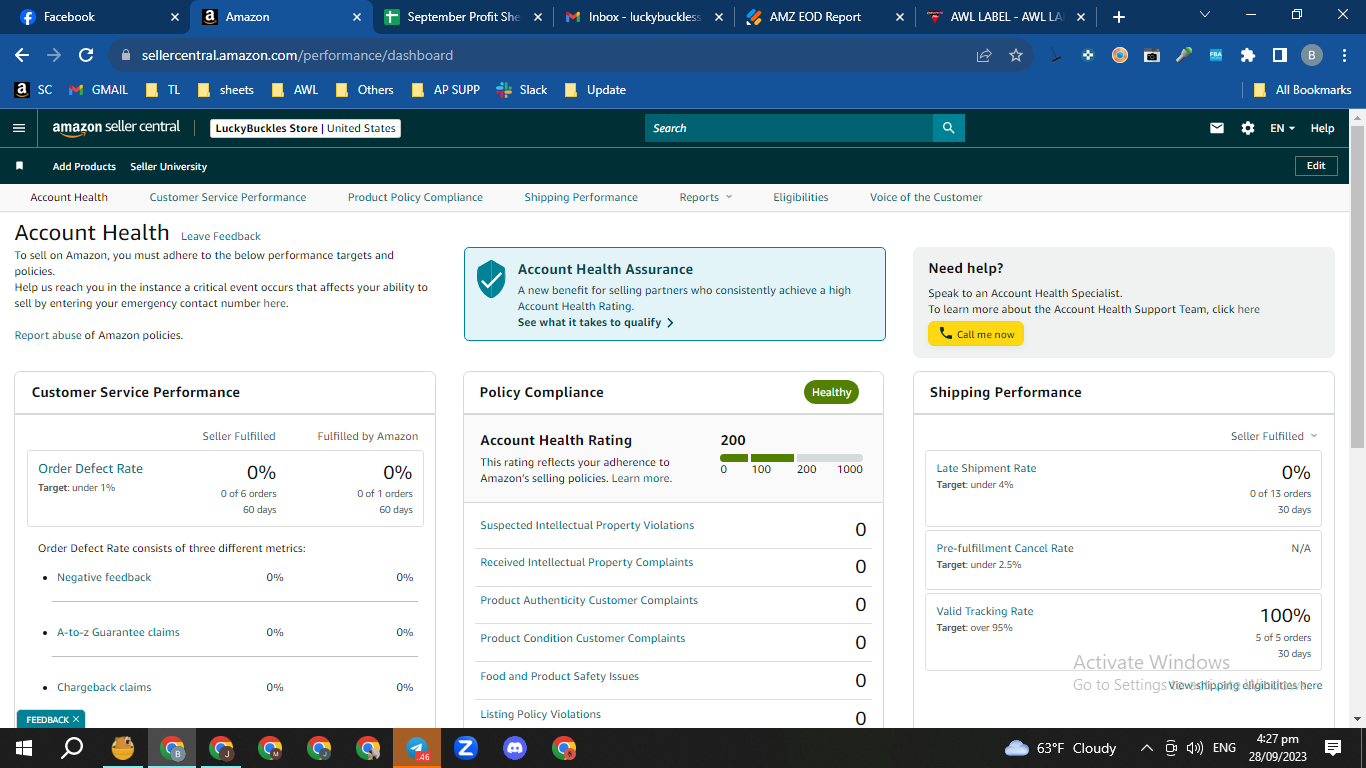Viewport: 1366px width, 768px height.
Task: Dismiss the Feedback tab with its X
Action: coord(76,719)
